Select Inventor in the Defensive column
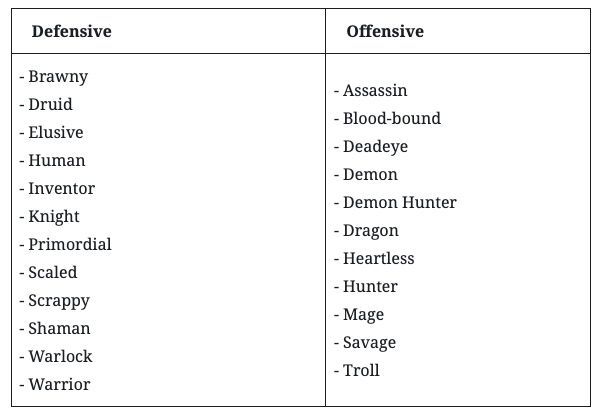Viewport: 600px width, 415px height. click(x=57, y=188)
